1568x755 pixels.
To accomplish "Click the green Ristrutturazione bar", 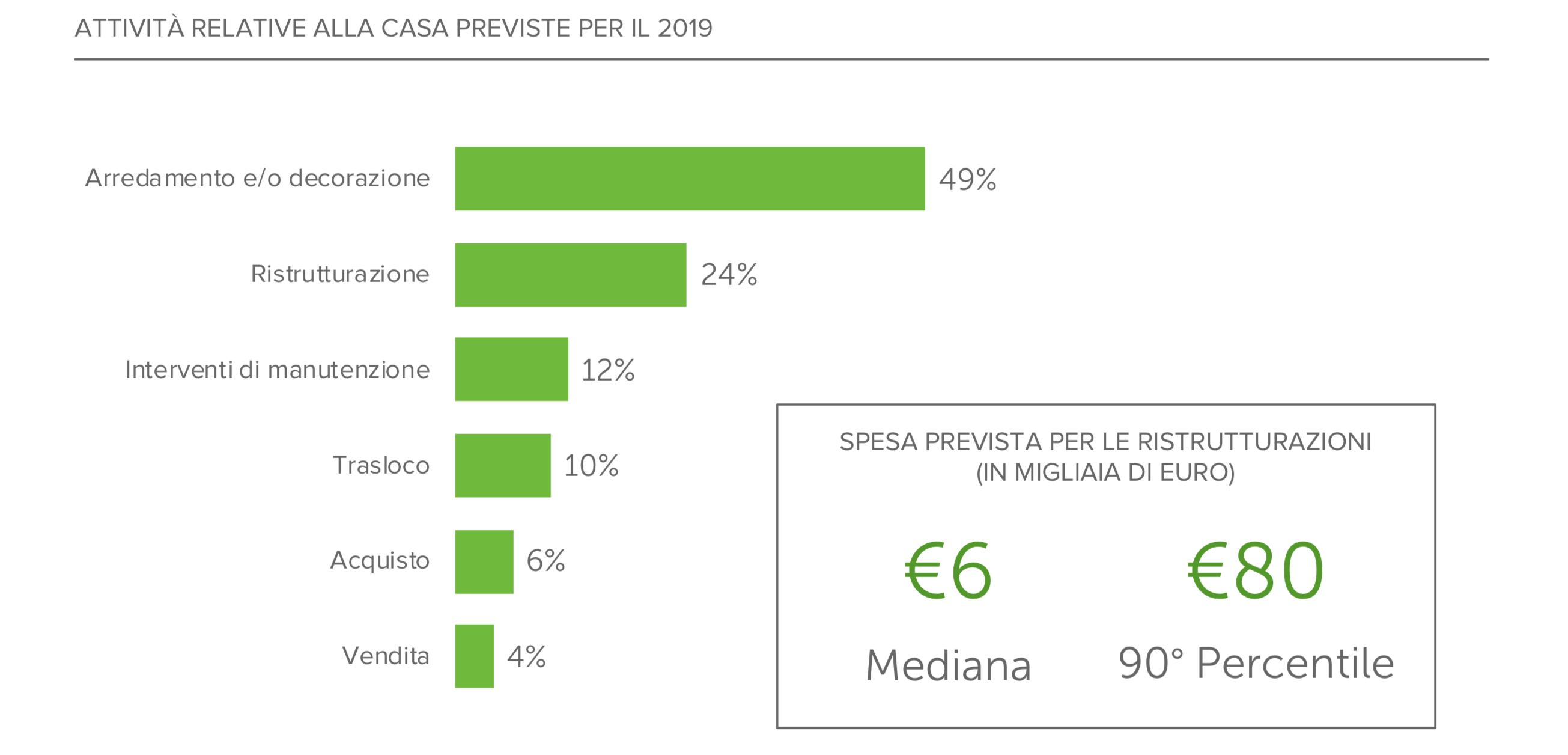I will click(x=570, y=275).
